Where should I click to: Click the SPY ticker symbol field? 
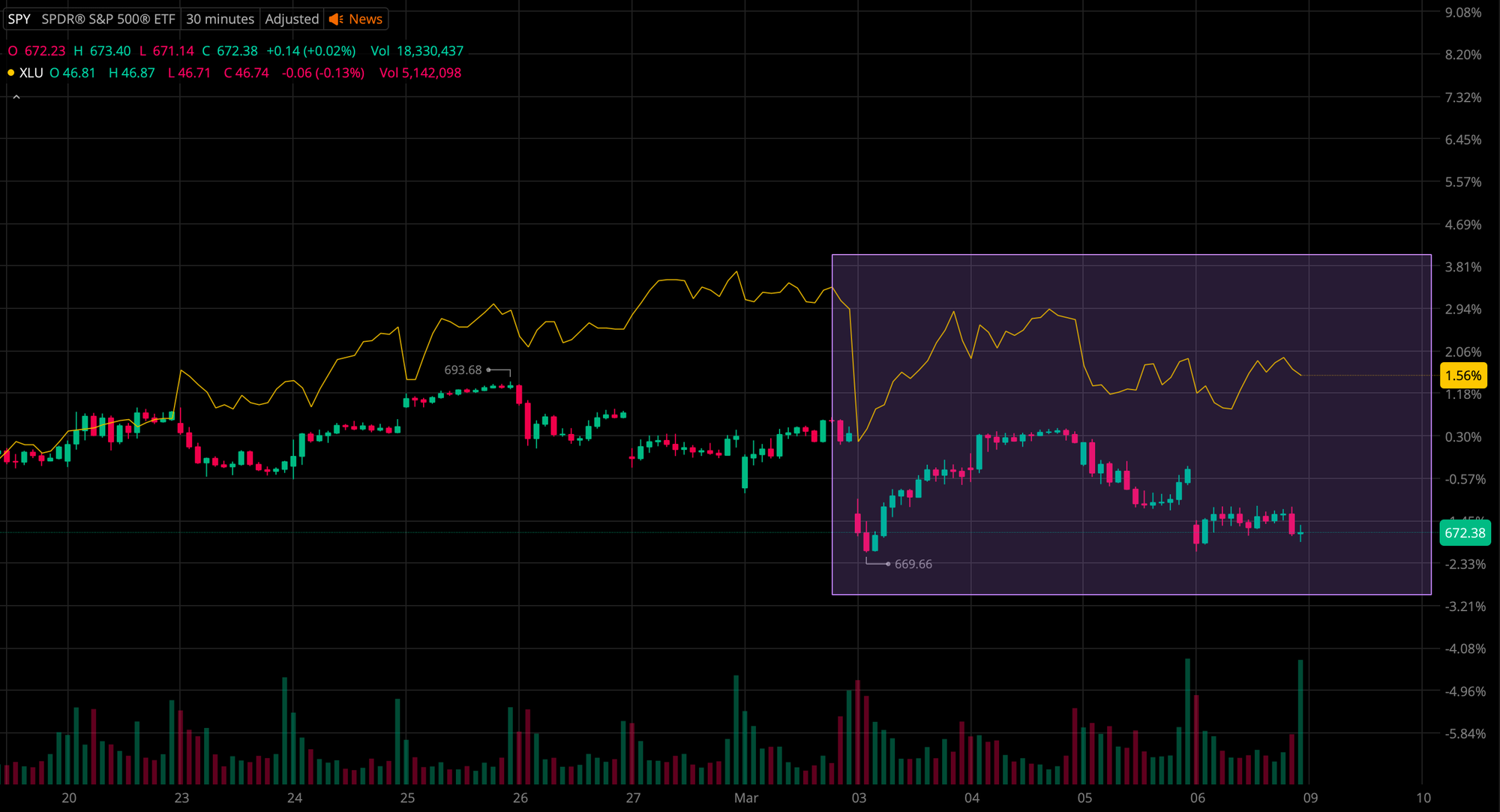tap(19, 19)
